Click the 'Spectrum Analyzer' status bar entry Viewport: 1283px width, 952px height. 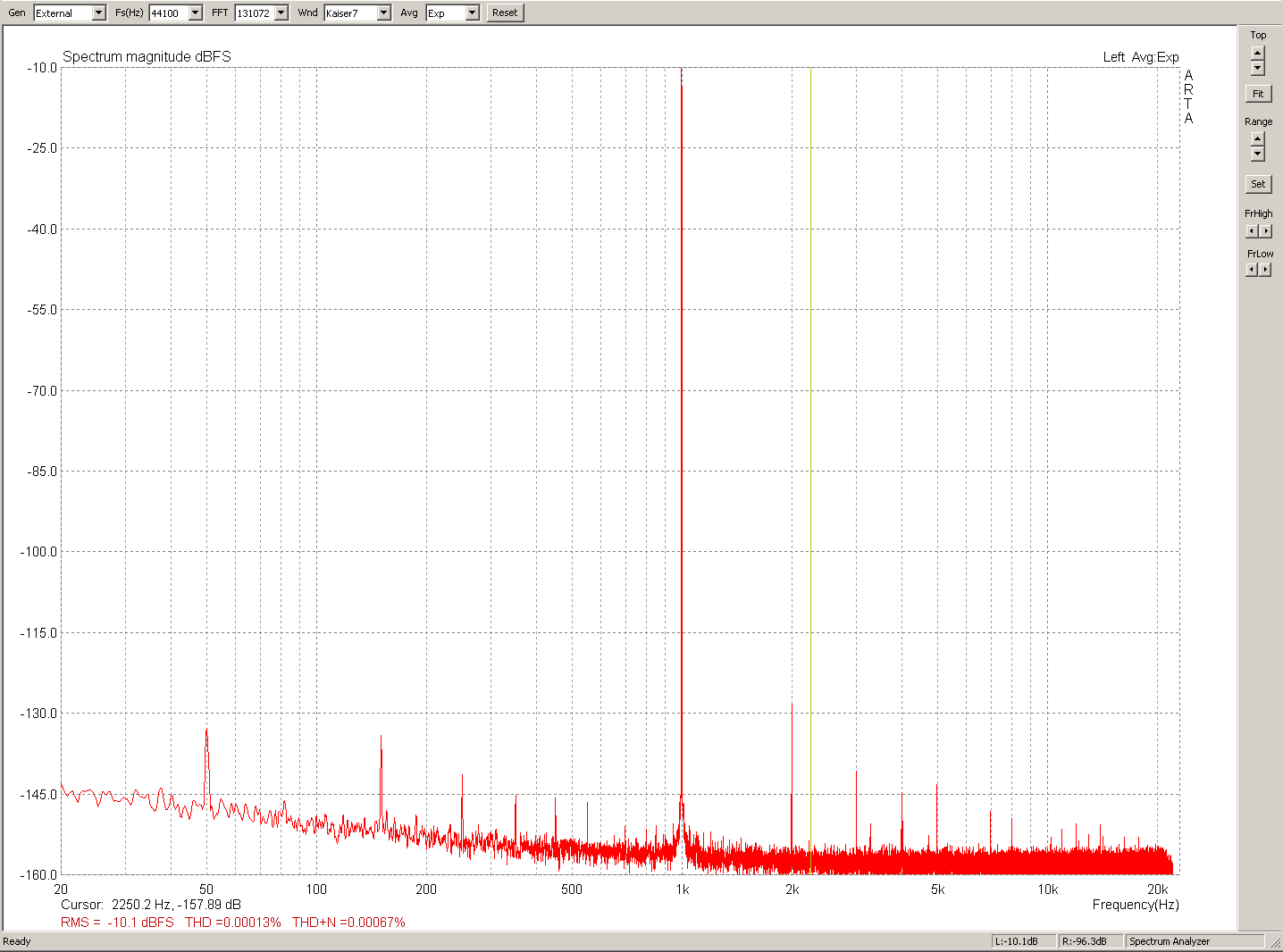click(1195, 941)
